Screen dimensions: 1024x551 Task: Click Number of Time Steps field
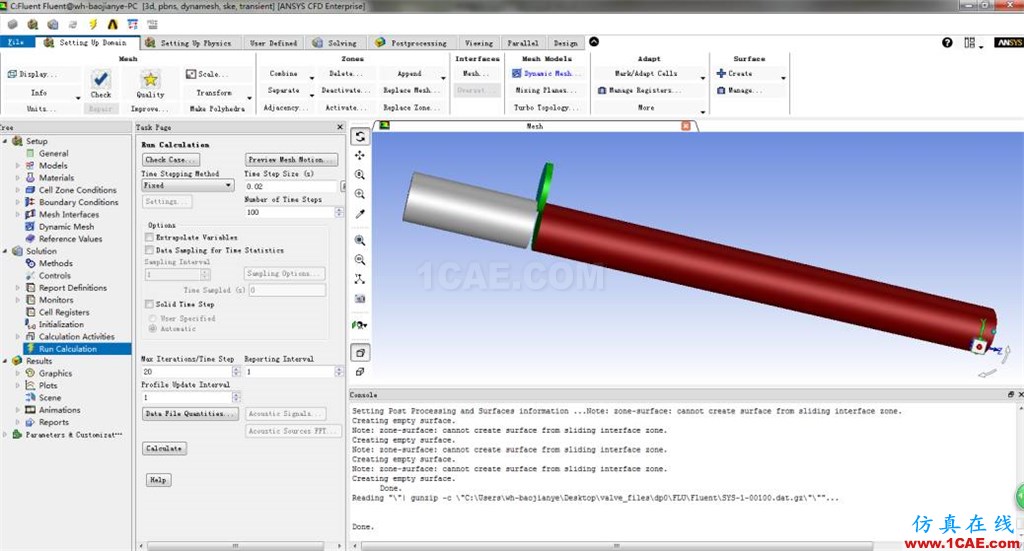click(289, 212)
